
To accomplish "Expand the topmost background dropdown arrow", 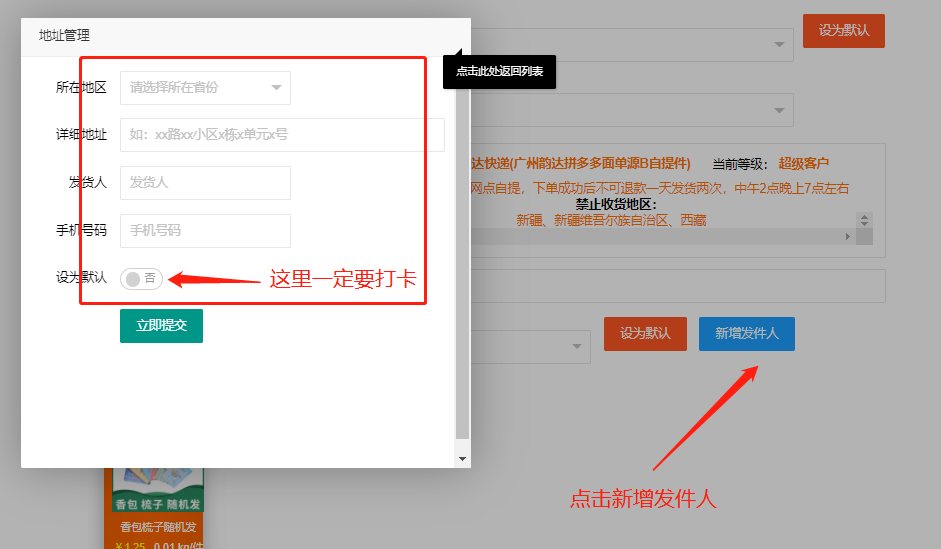I will [778, 44].
